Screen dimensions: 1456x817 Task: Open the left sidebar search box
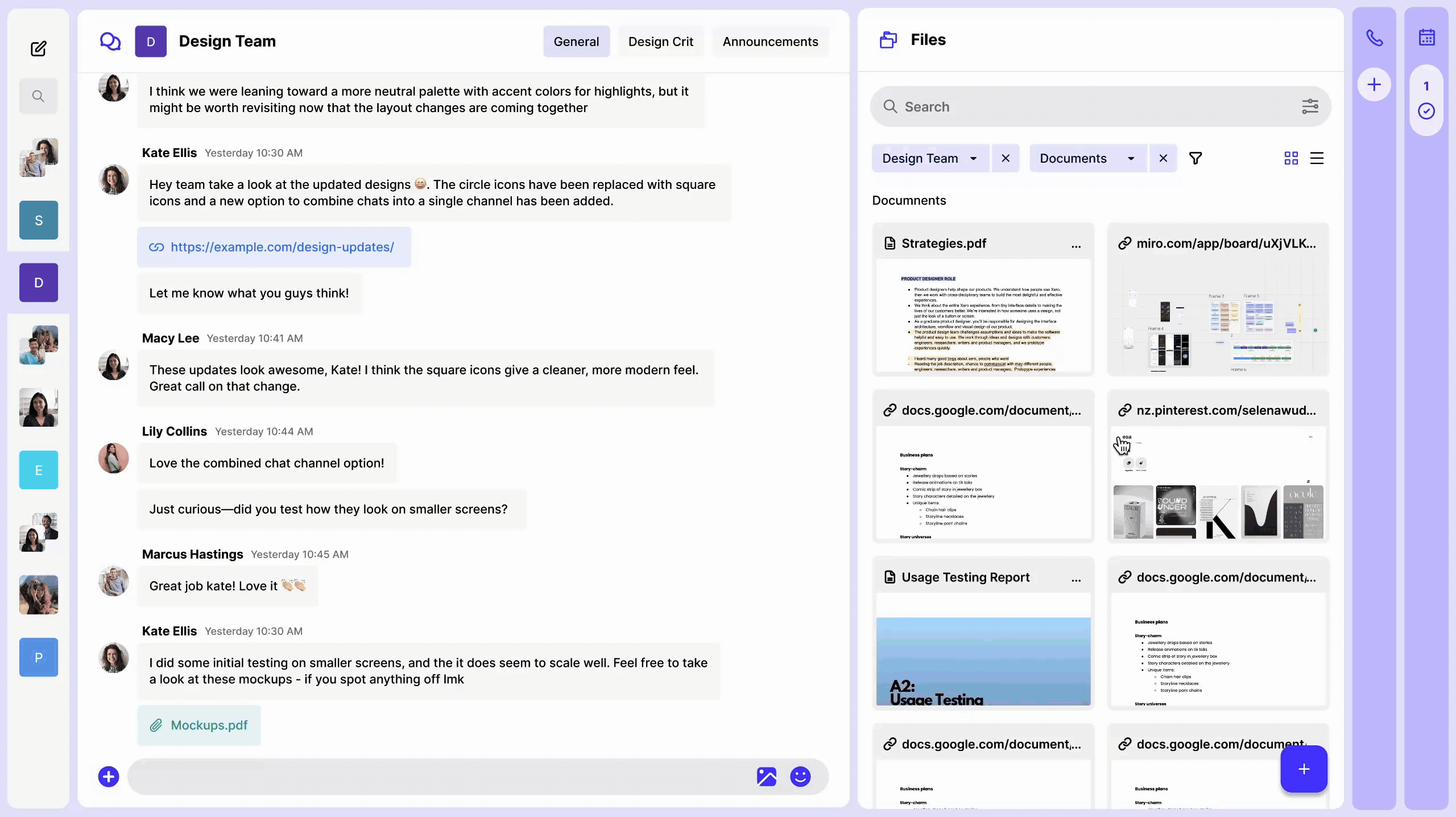tap(38, 96)
